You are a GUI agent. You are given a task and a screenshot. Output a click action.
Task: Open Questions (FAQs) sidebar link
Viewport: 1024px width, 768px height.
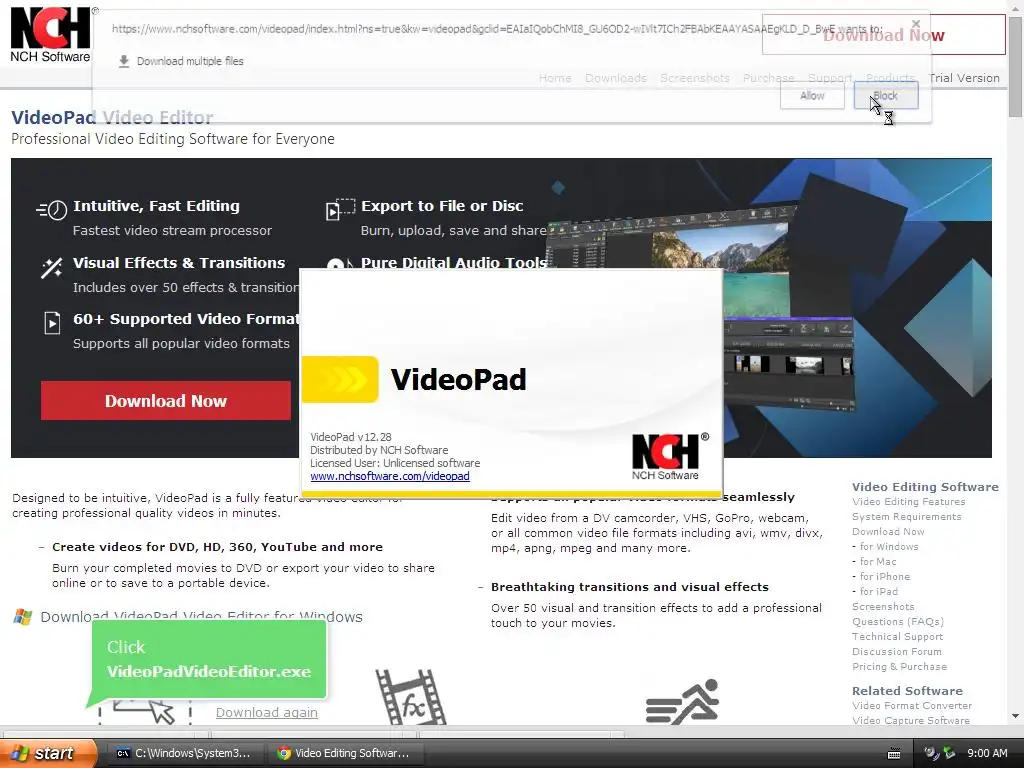pyautogui.click(x=897, y=622)
